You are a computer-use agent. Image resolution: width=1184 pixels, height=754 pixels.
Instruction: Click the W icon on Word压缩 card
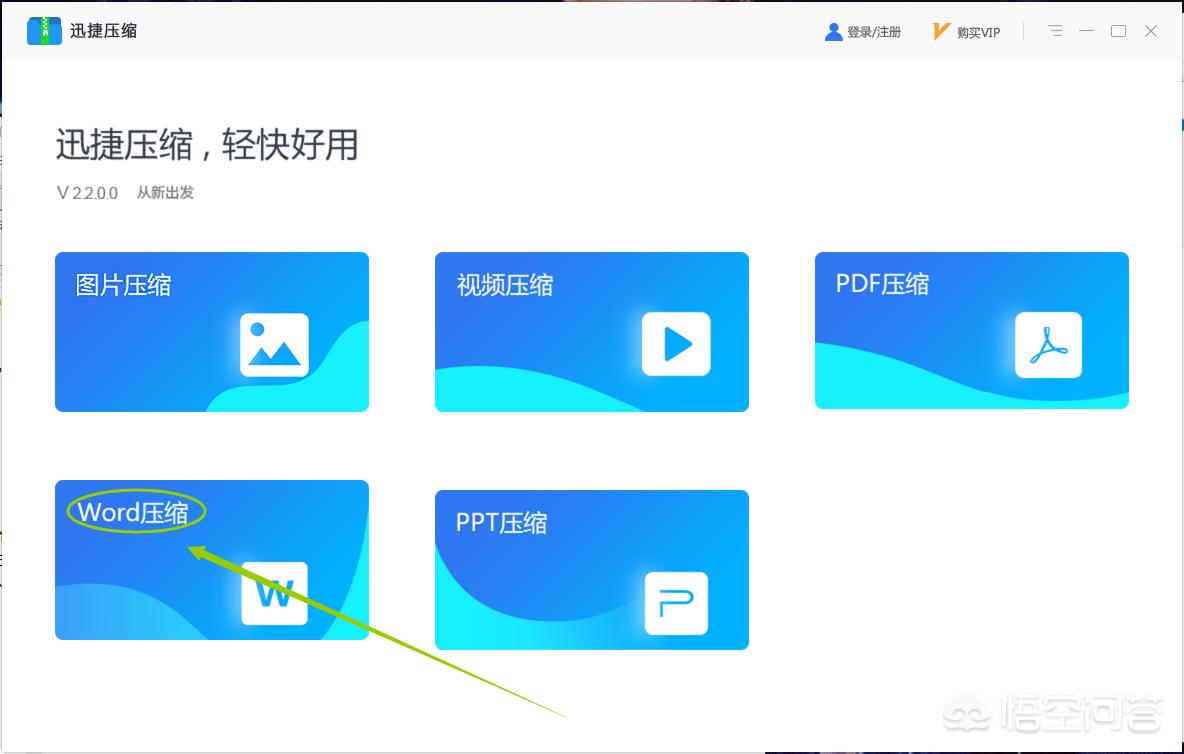pyautogui.click(x=274, y=592)
